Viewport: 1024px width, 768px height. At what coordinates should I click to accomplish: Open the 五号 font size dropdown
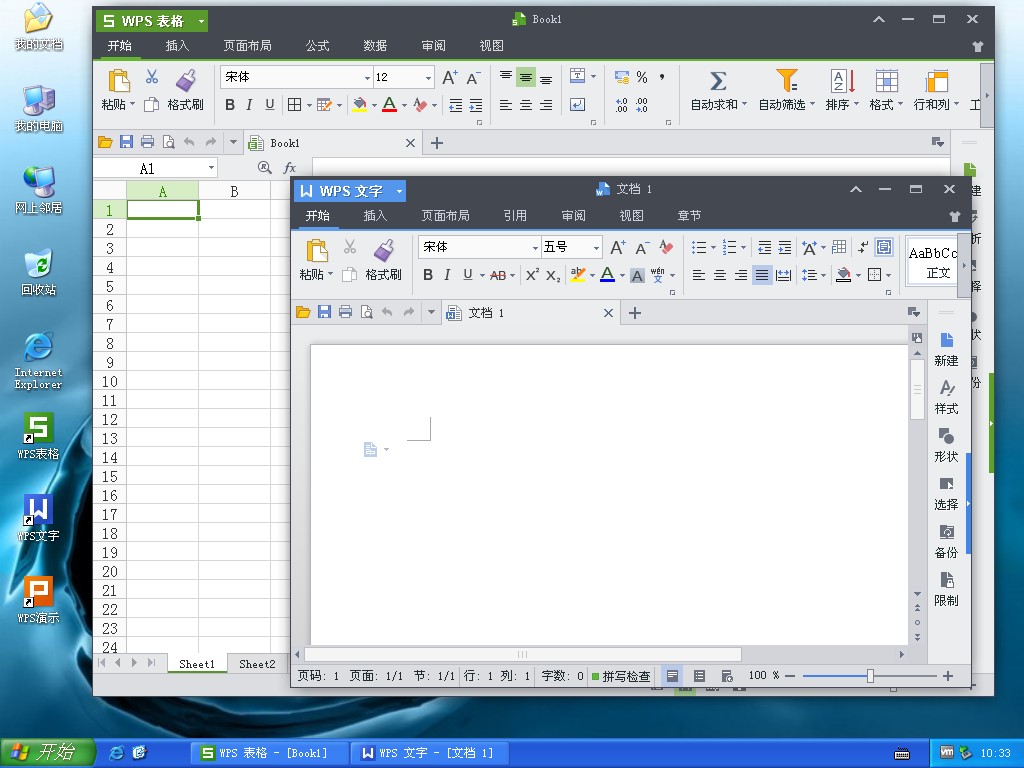[x=596, y=248]
